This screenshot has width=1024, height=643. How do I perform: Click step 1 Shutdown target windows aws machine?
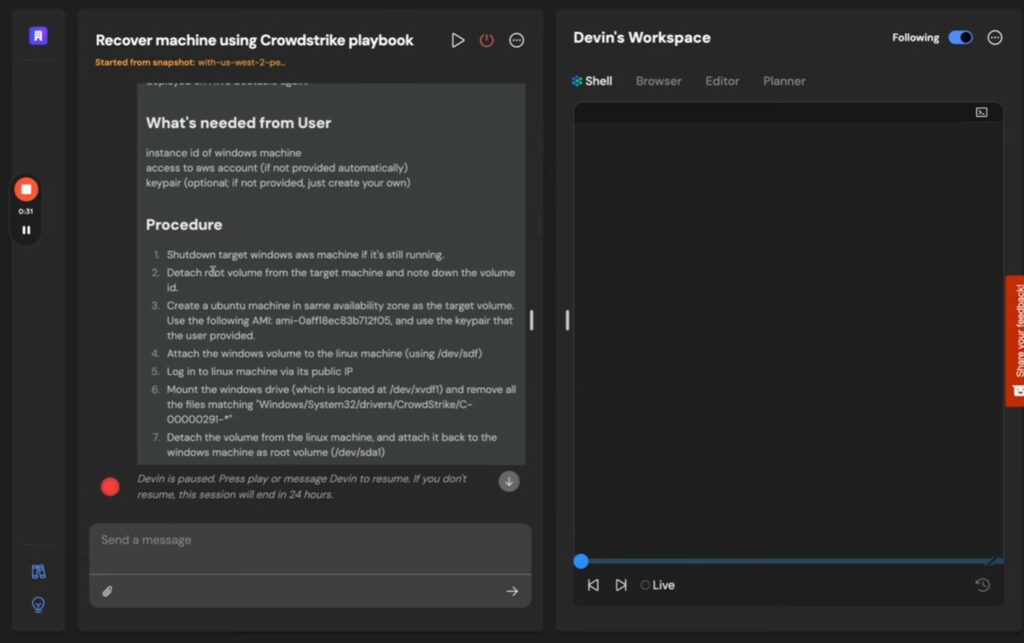point(305,255)
